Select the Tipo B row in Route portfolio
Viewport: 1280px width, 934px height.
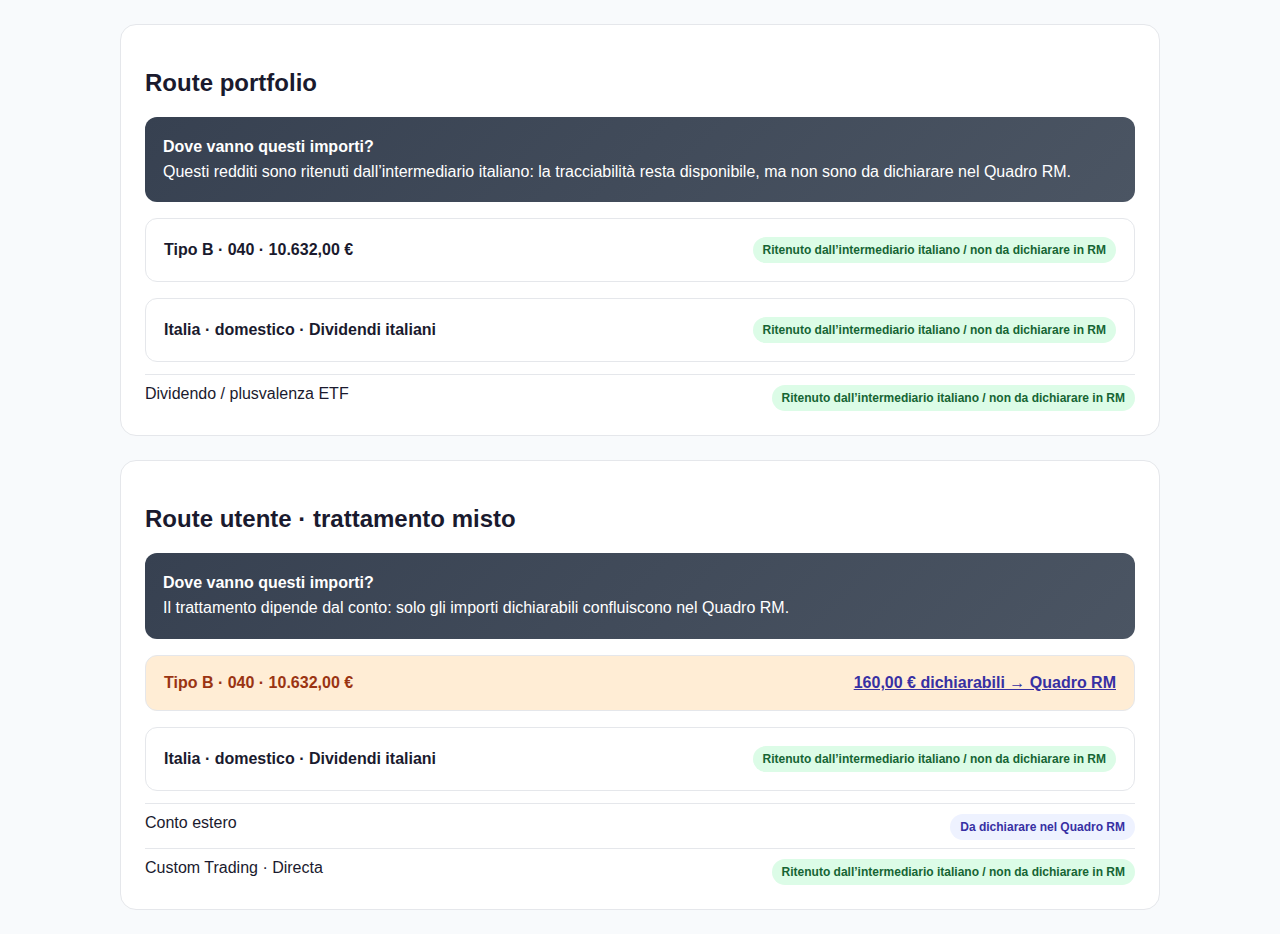click(640, 250)
